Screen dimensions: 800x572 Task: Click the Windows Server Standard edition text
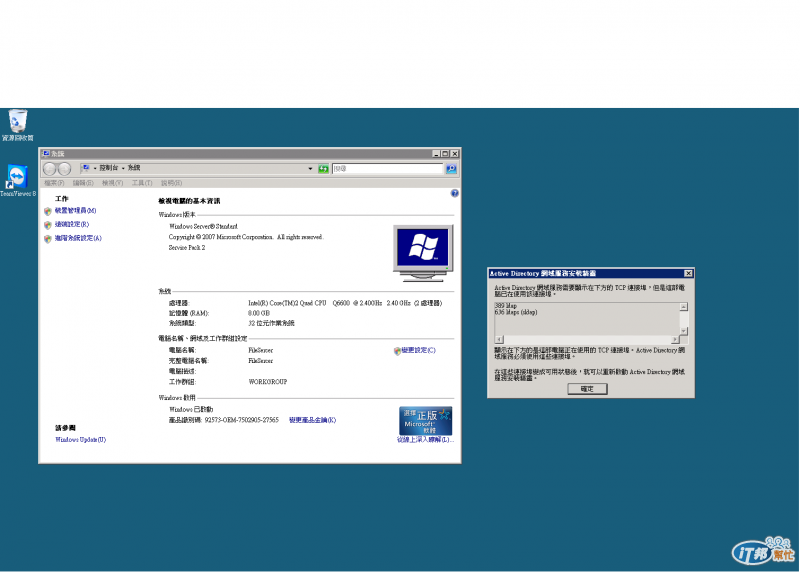204,227
